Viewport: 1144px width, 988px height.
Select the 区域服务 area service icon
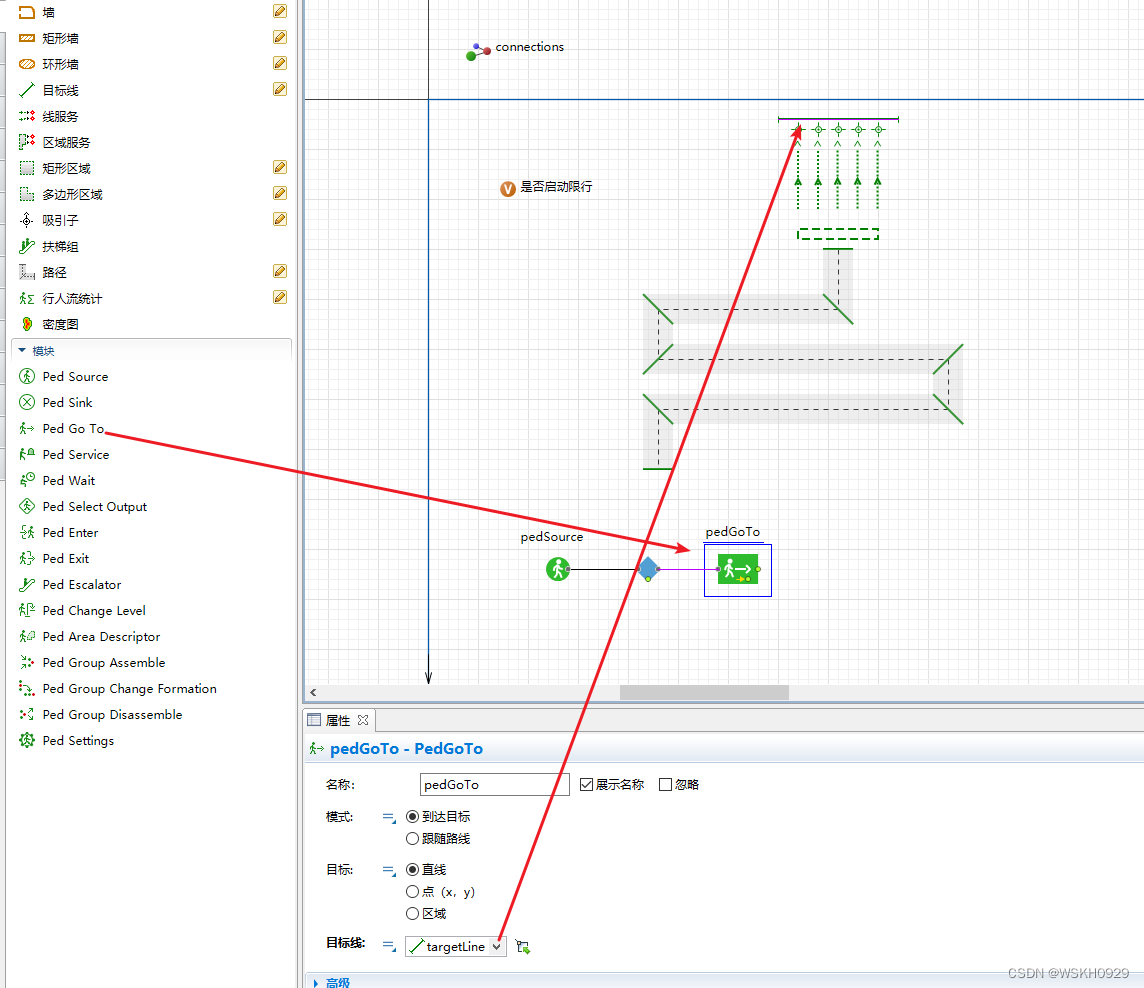click(27, 142)
